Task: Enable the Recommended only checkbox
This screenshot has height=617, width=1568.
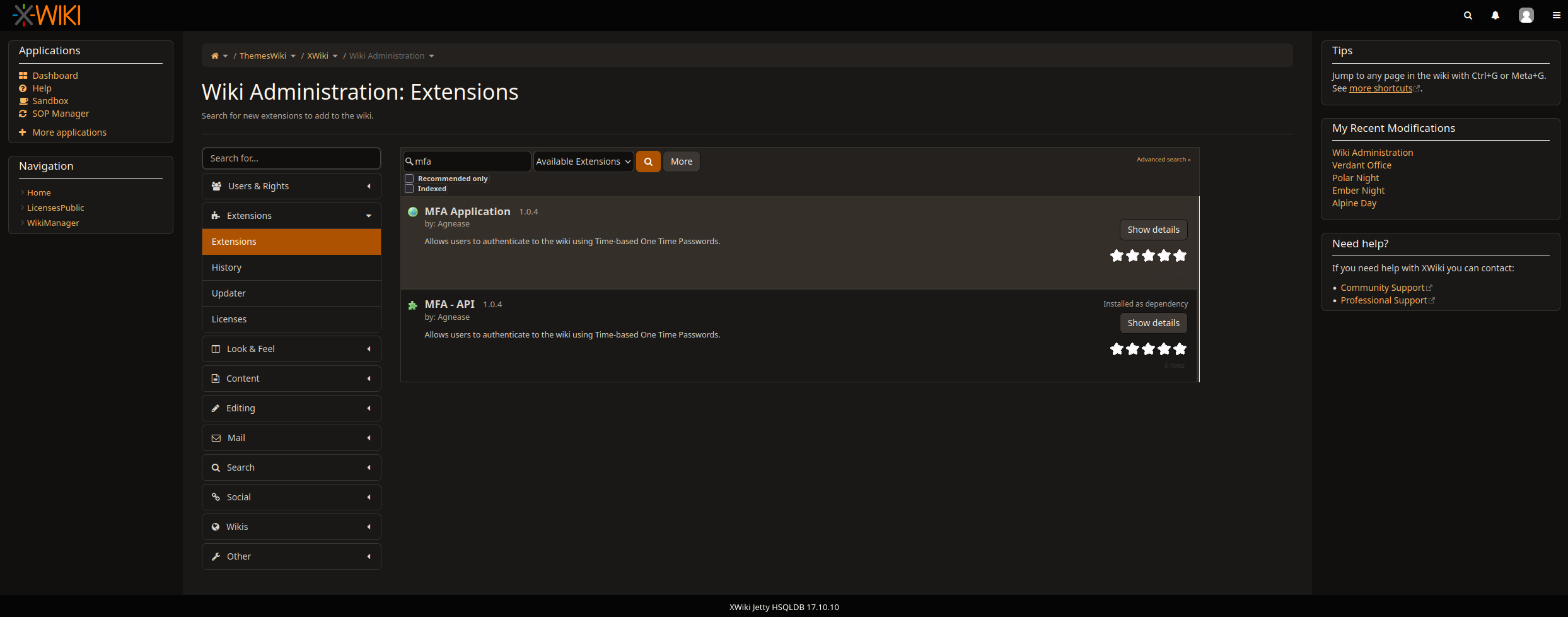Action: point(409,179)
